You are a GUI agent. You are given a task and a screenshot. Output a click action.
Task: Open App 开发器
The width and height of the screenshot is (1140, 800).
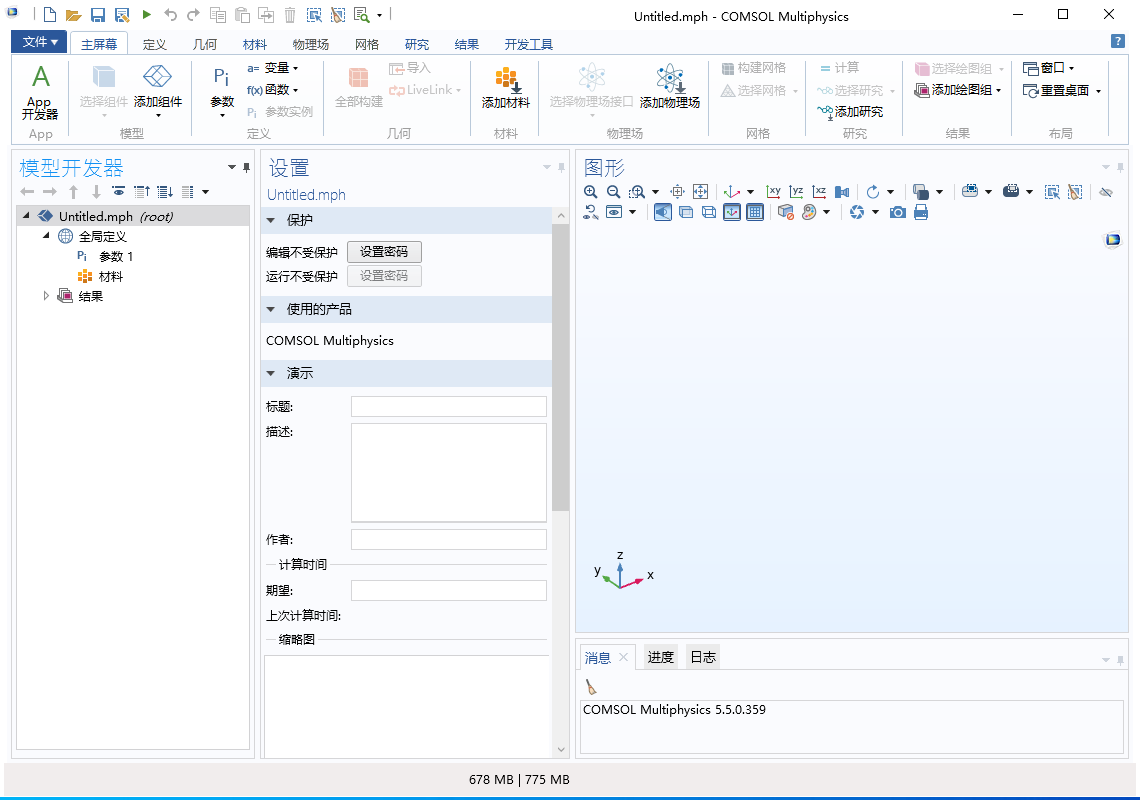point(40,92)
